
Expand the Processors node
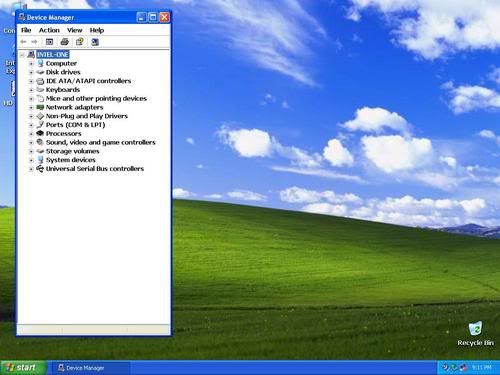(31, 134)
